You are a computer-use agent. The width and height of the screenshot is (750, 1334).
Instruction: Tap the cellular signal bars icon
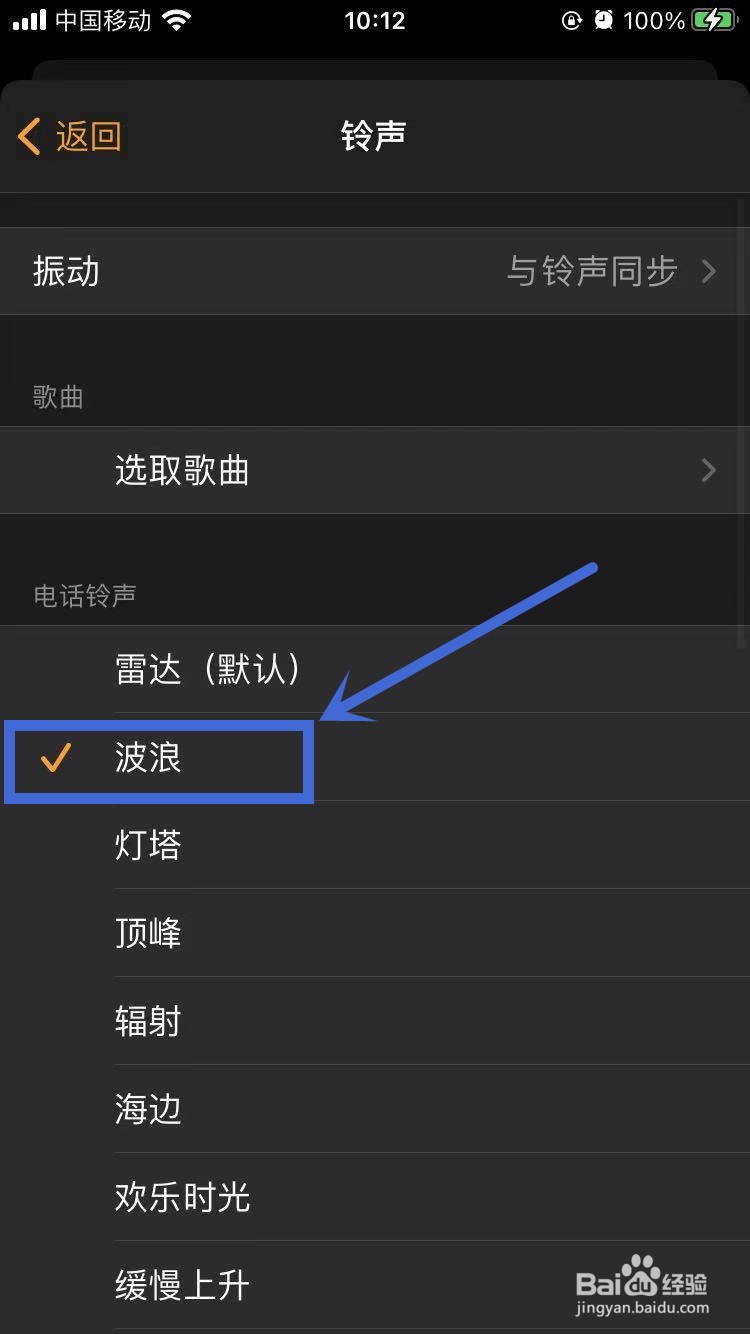pyautogui.click(x=28, y=20)
